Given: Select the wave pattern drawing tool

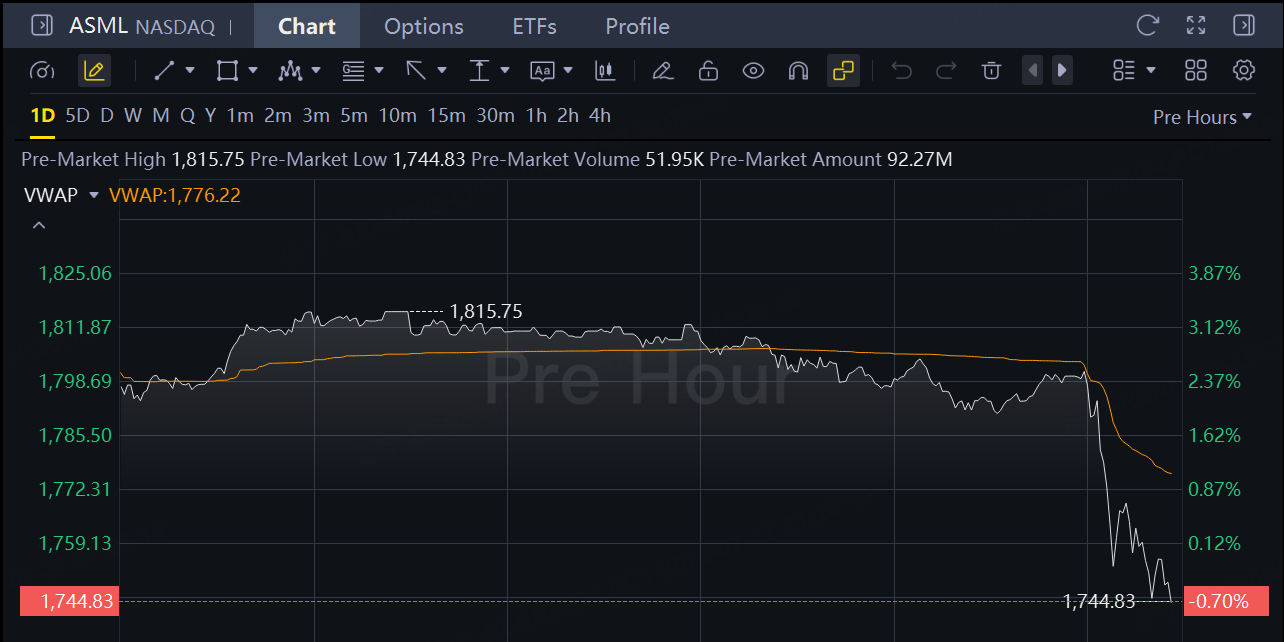Looking at the screenshot, I should pyautogui.click(x=290, y=70).
